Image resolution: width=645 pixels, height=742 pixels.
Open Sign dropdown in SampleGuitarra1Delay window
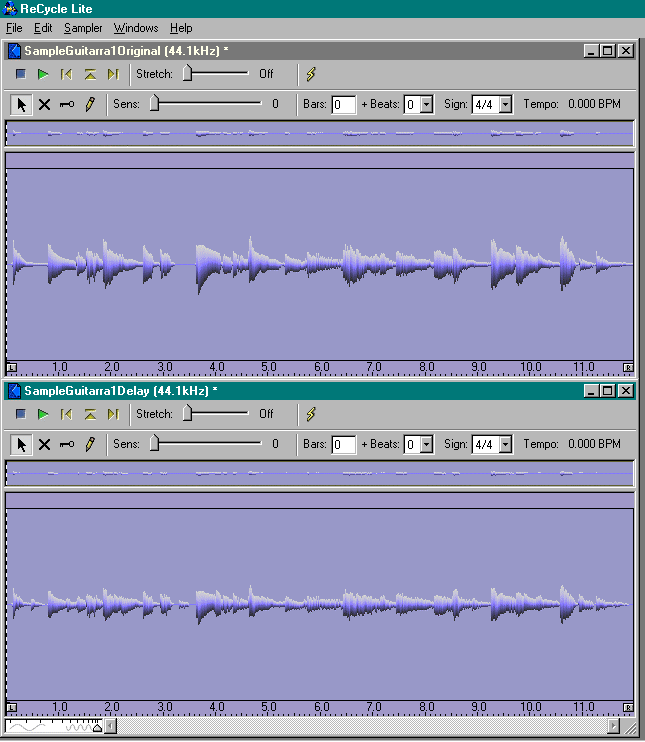[505, 445]
